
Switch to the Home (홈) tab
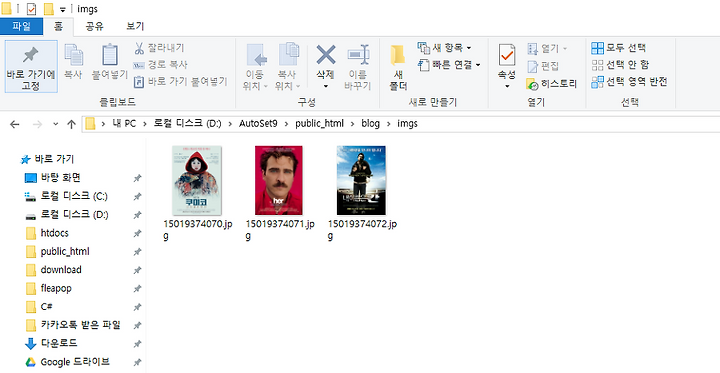point(58,26)
